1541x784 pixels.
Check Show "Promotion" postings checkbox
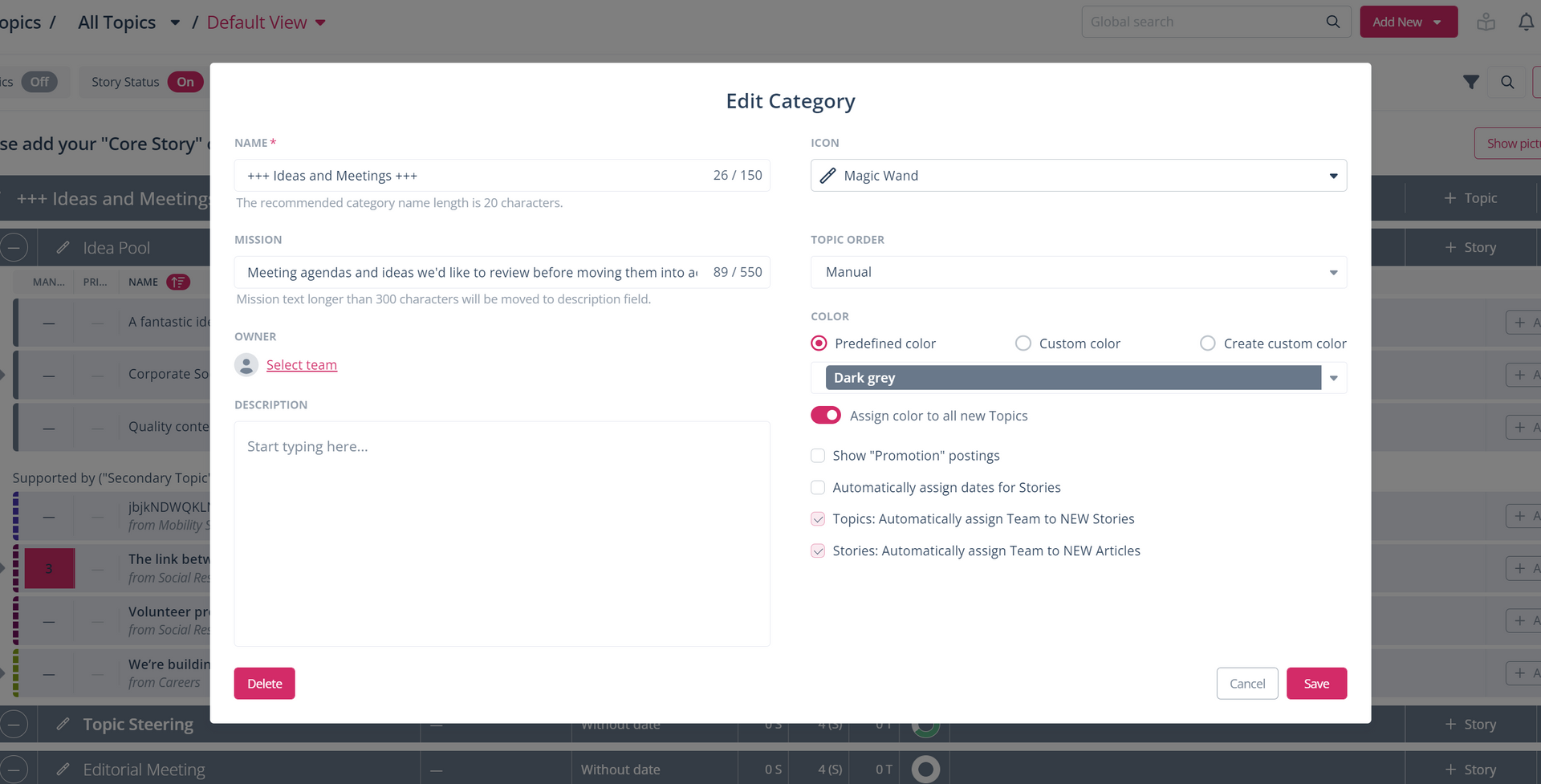point(818,456)
